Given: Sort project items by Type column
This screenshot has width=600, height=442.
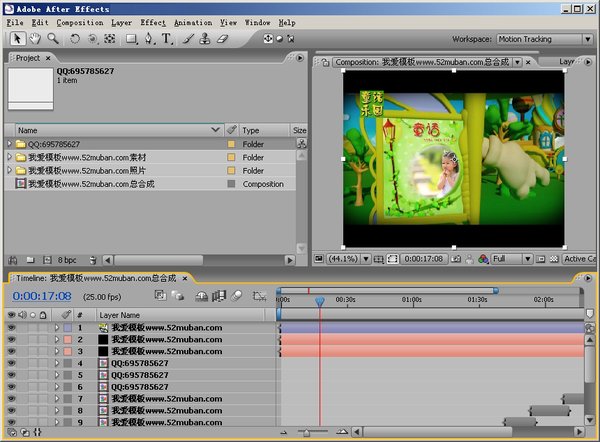Looking at the screenshot, I should click(263, 130).
